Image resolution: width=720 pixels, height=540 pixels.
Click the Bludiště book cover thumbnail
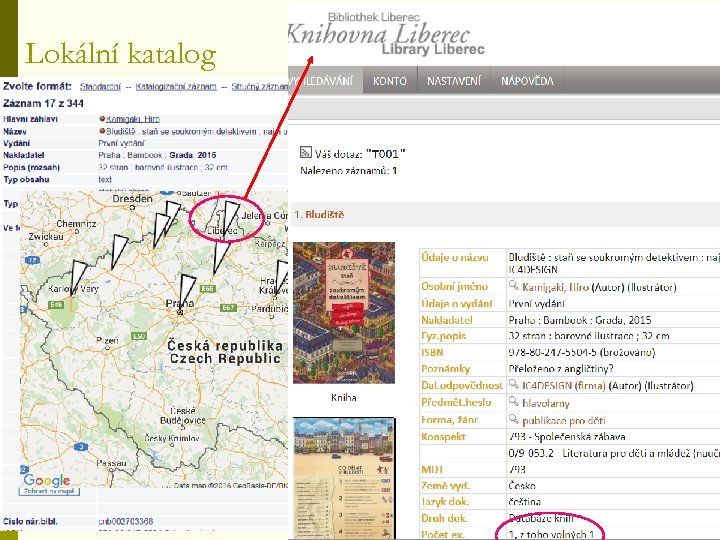(x=344, y=313)
